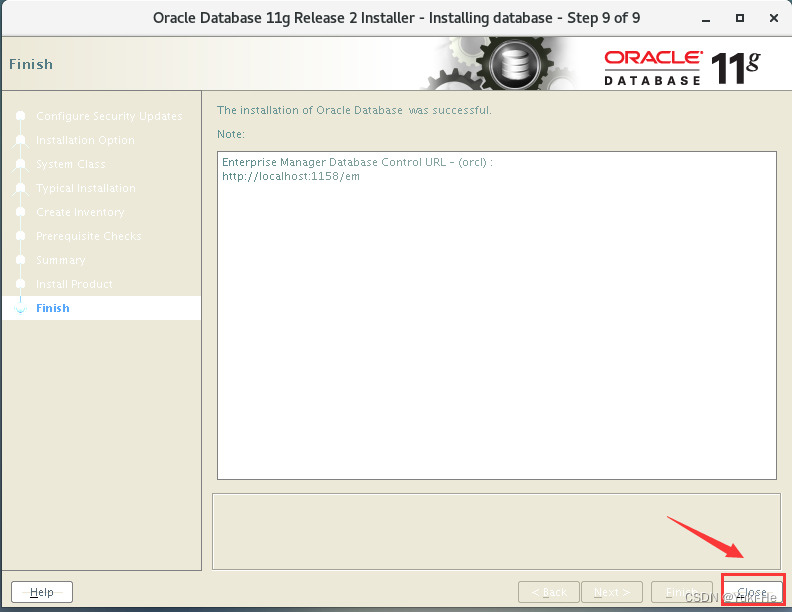
Task: Click the disabled Back button
Action: pos(549,592)
